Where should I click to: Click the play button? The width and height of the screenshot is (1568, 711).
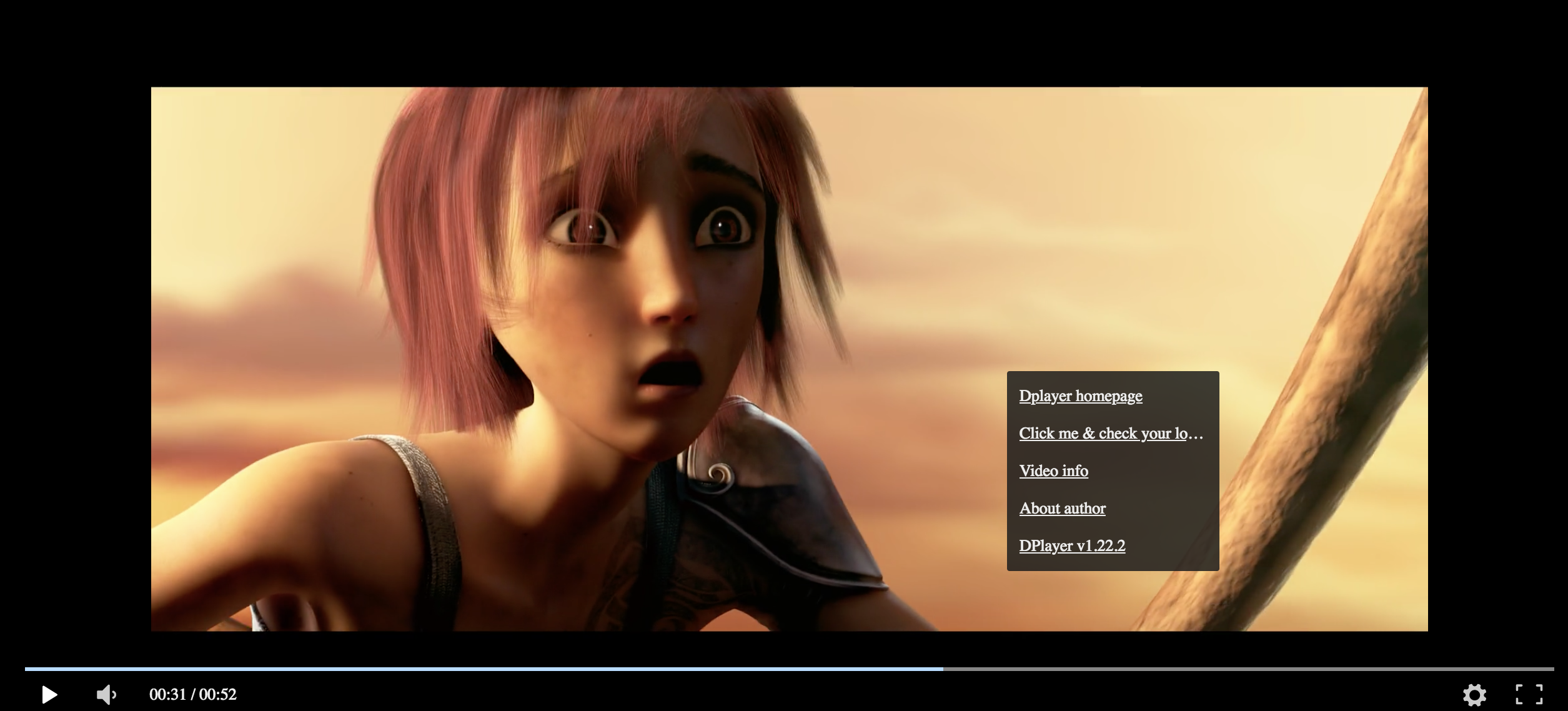click(49, 694)
